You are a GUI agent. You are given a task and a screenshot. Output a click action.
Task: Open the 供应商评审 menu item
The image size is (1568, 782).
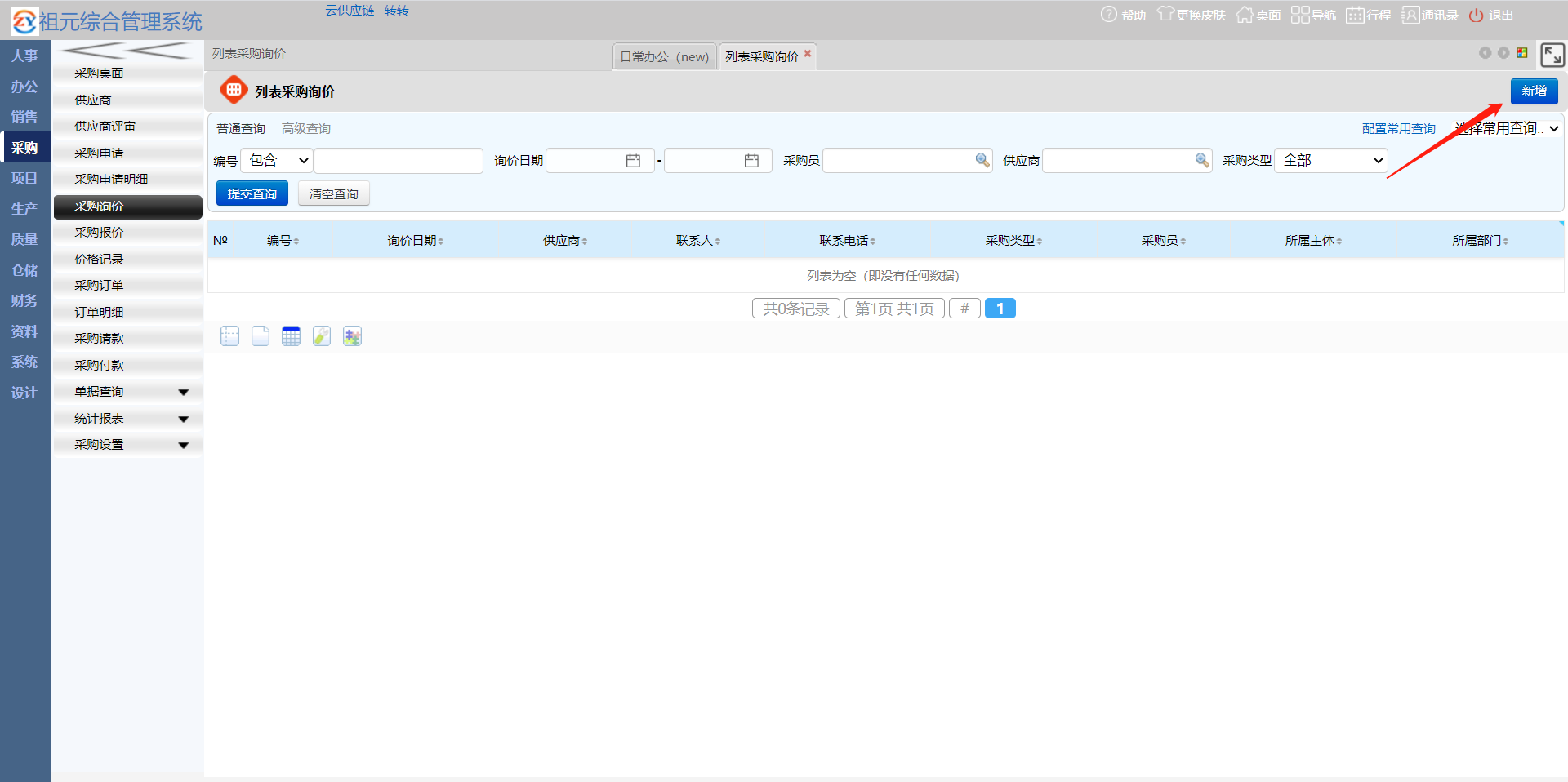point(128,127)
